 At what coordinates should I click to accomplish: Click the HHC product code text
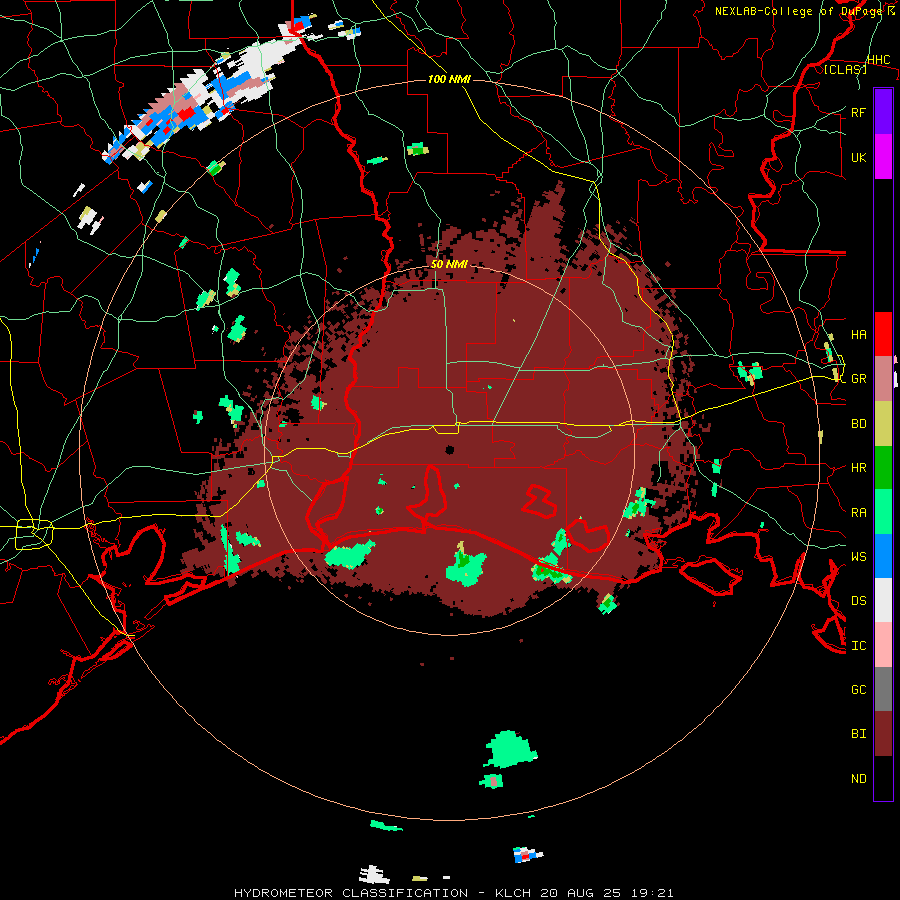(878, 60)
